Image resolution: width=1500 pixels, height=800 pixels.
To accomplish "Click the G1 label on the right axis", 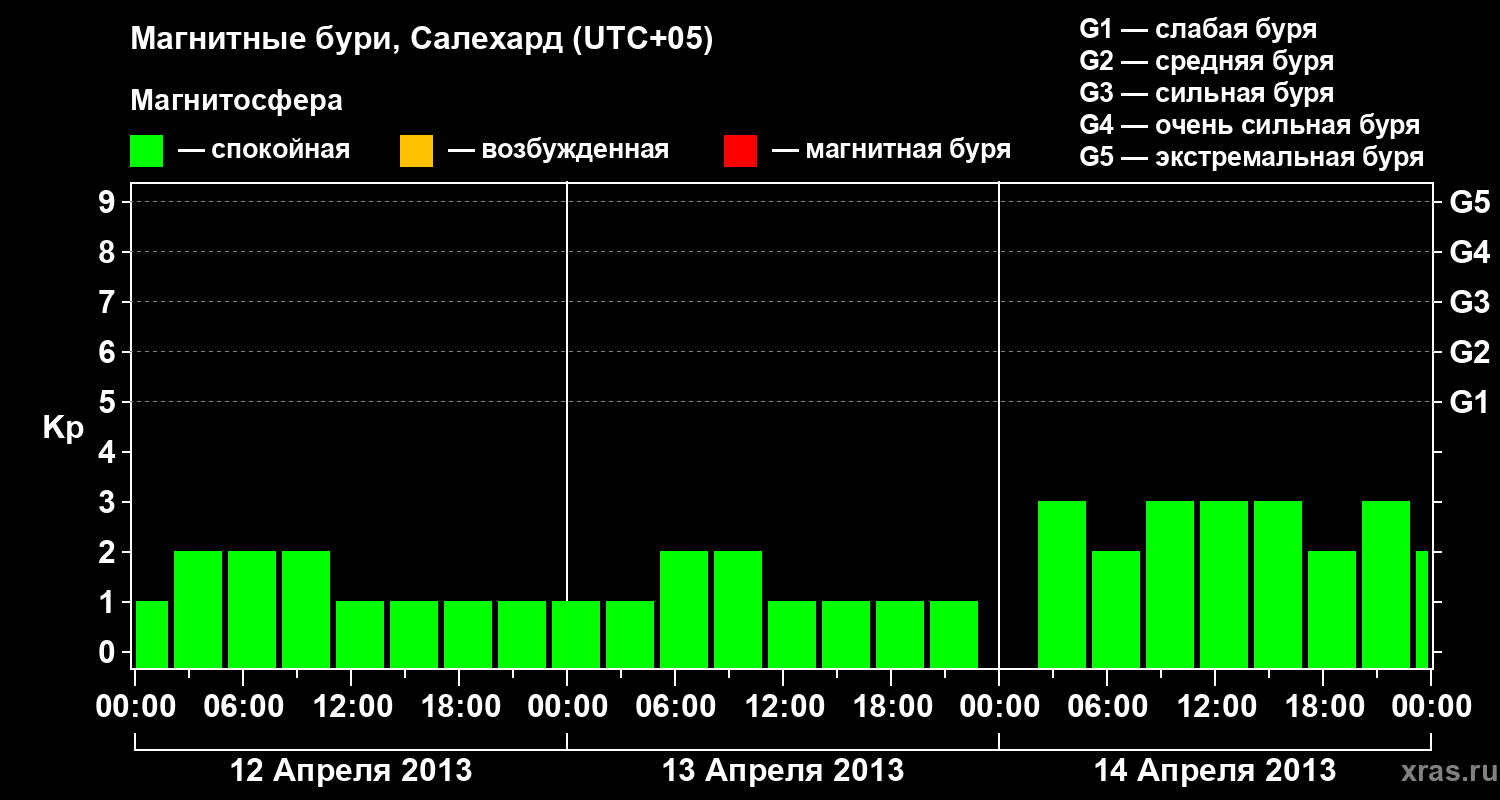I will point(1470,403).
